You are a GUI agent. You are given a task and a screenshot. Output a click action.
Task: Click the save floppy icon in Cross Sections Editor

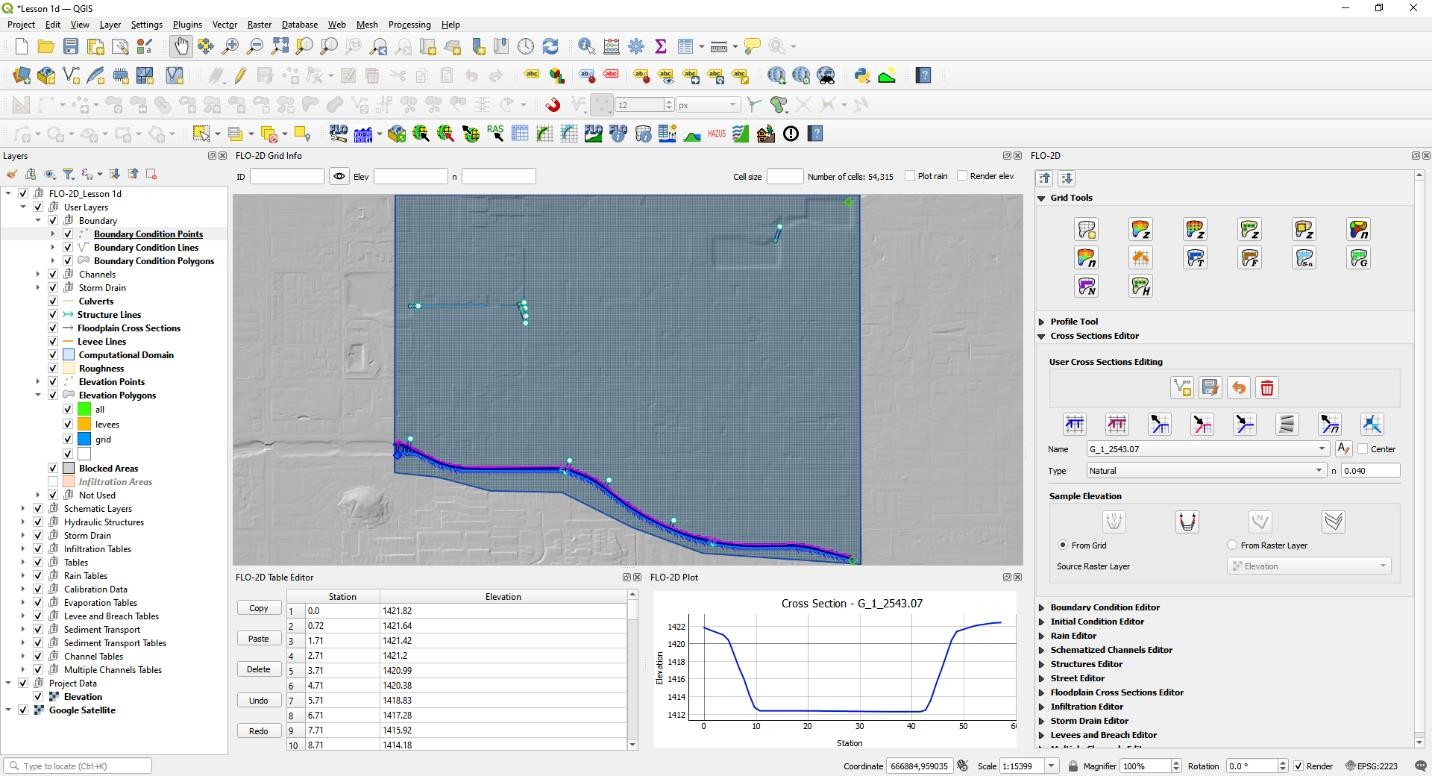(1210, 388)
